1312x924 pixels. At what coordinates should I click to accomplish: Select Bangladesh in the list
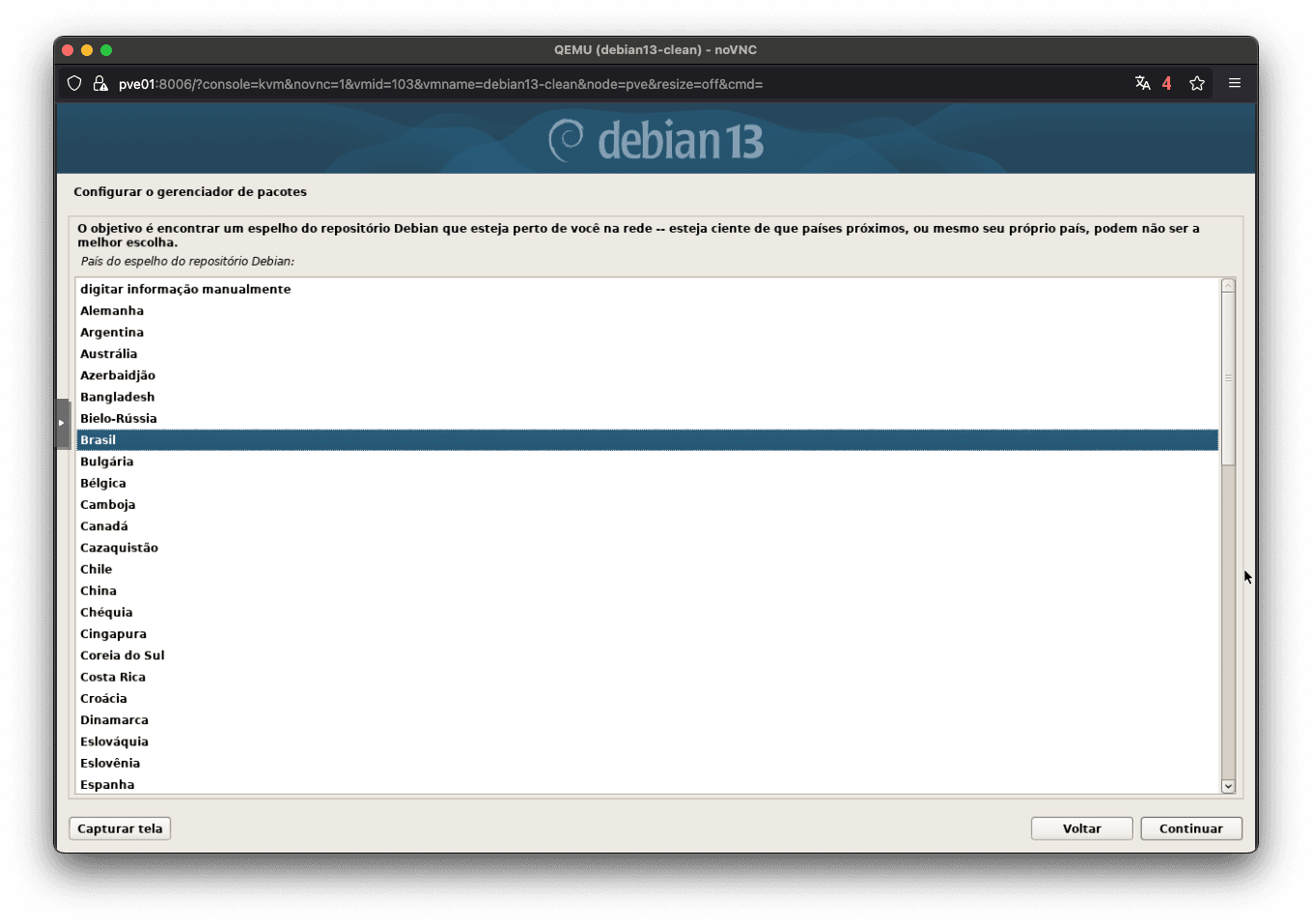pos(647,397)
